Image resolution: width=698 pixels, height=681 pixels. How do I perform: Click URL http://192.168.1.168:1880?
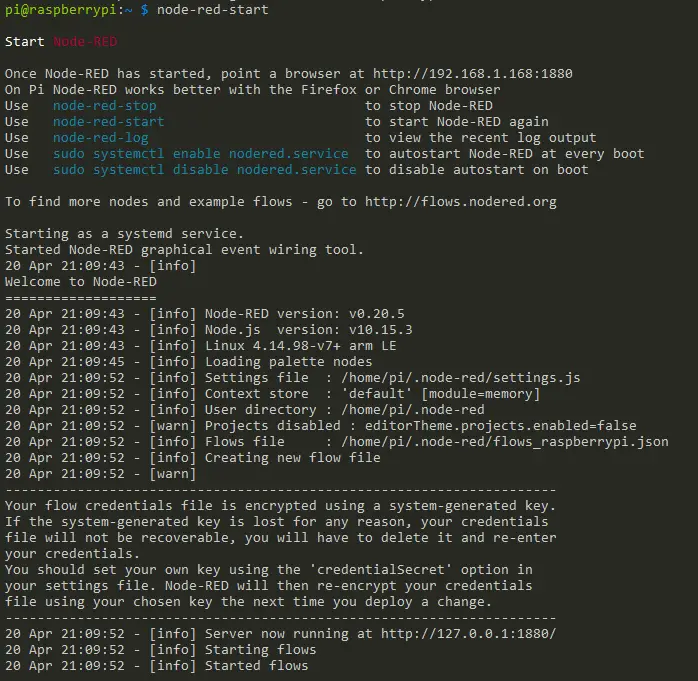tap(473, 73)
